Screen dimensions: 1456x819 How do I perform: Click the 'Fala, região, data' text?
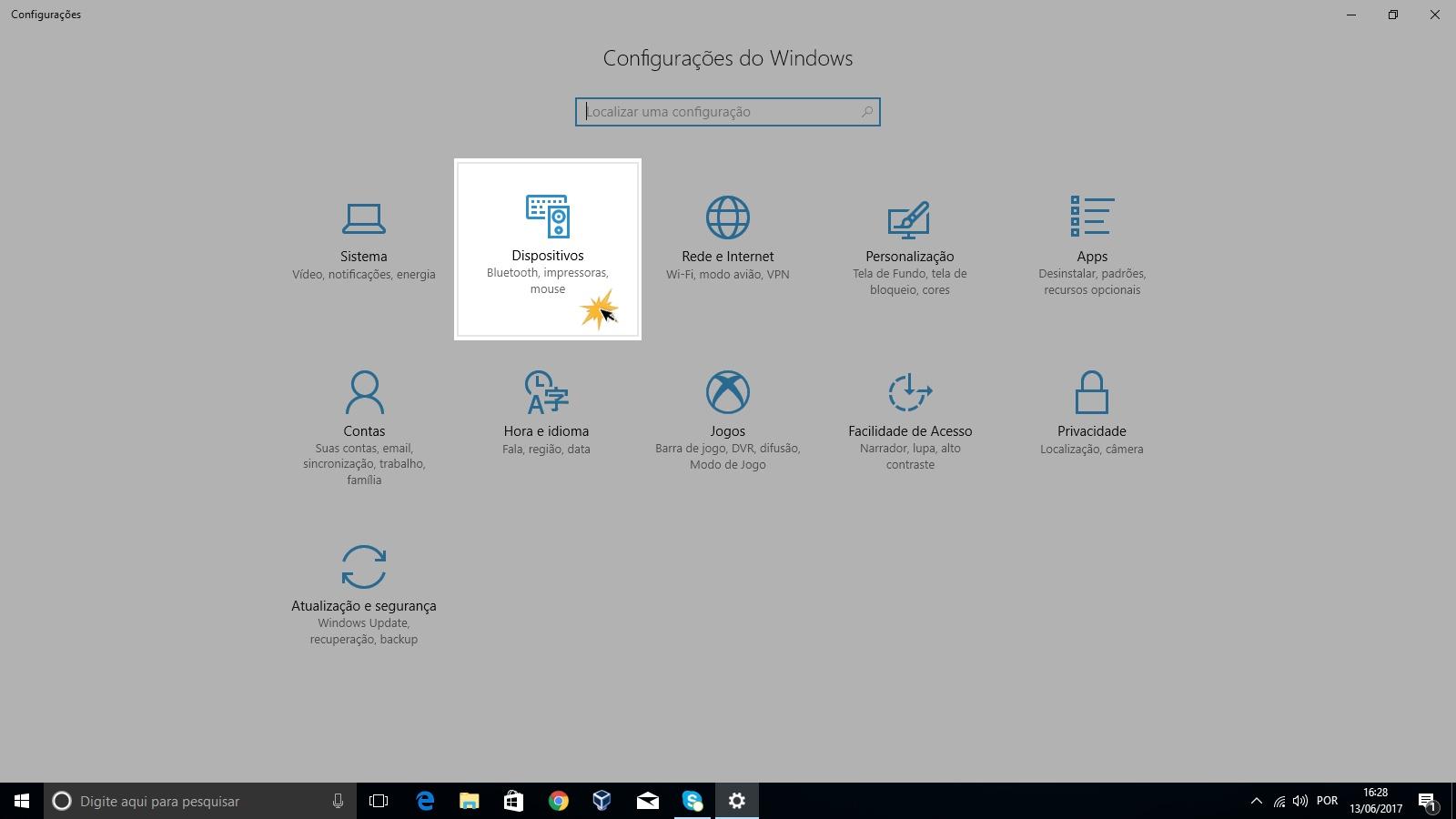pos(546,449)
